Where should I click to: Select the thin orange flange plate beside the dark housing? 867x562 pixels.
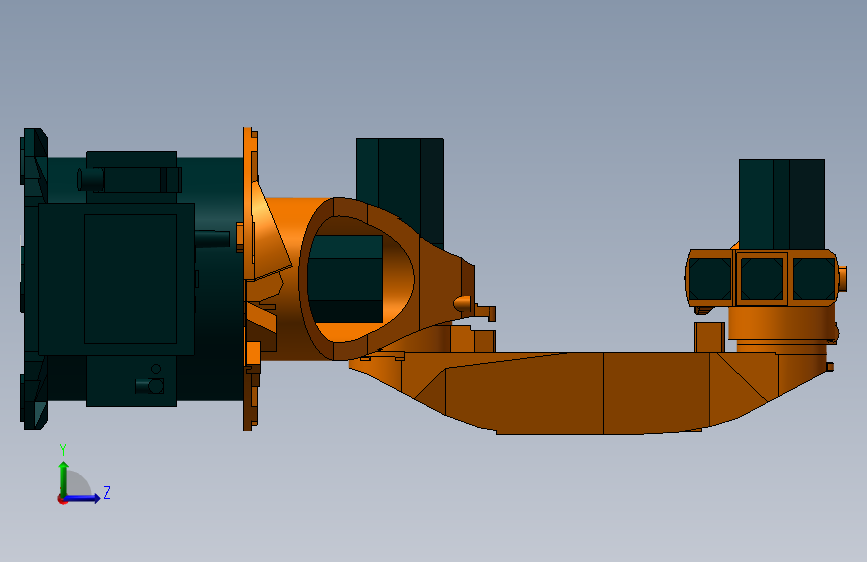250,278
